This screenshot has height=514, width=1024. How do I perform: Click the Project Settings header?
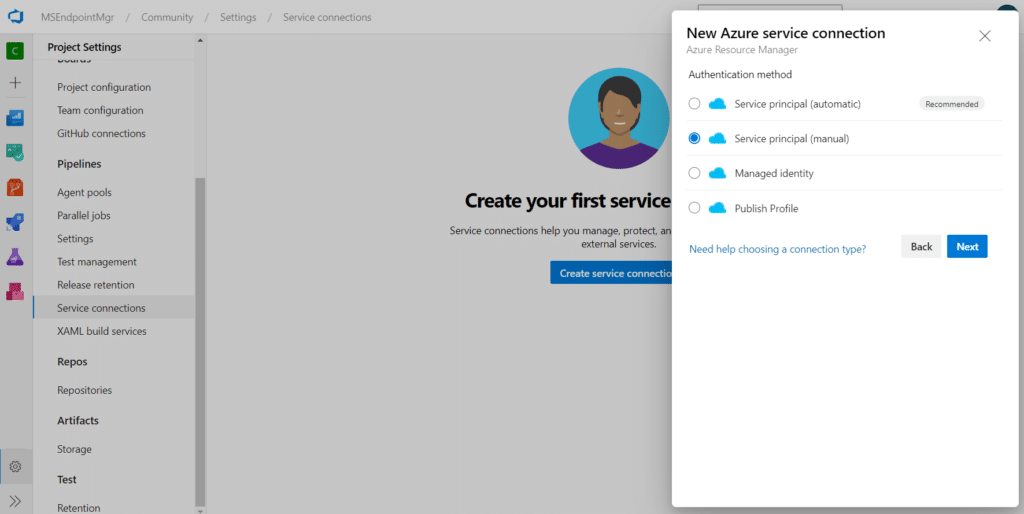coord(84,47)
